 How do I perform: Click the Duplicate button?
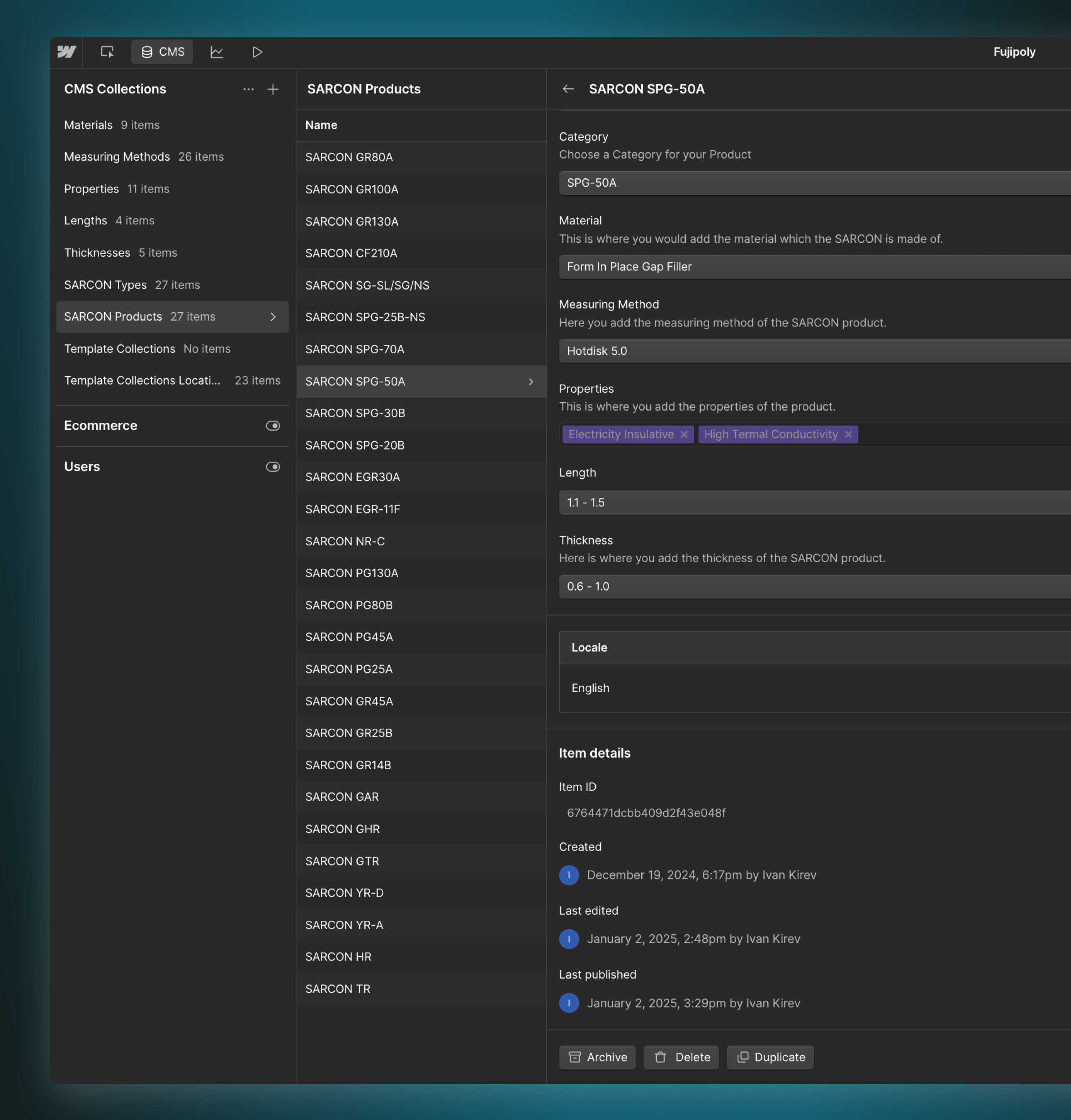pyautogui.click(x=770, y=1057)
